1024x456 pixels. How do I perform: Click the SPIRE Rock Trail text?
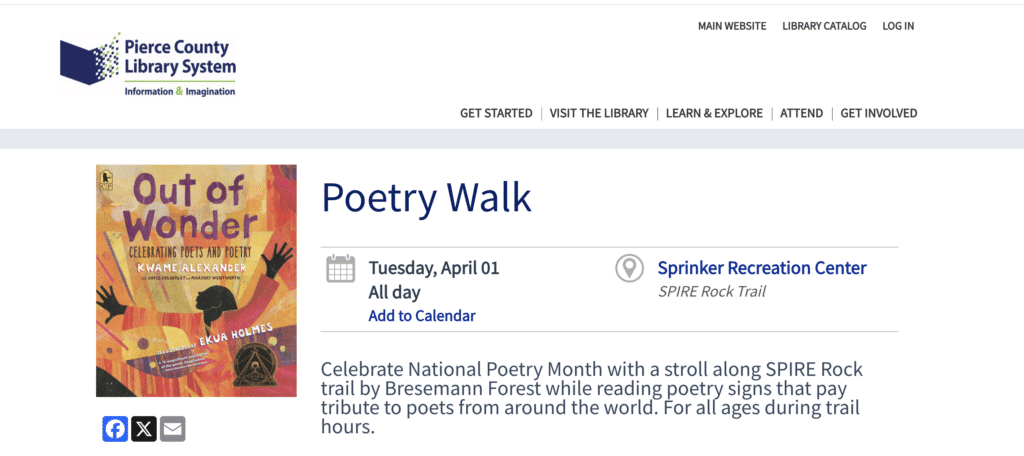712,292
